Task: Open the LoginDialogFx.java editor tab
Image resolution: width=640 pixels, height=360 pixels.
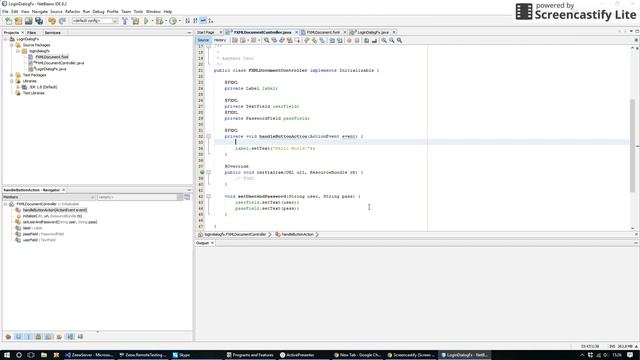Action: pos(373,32)
